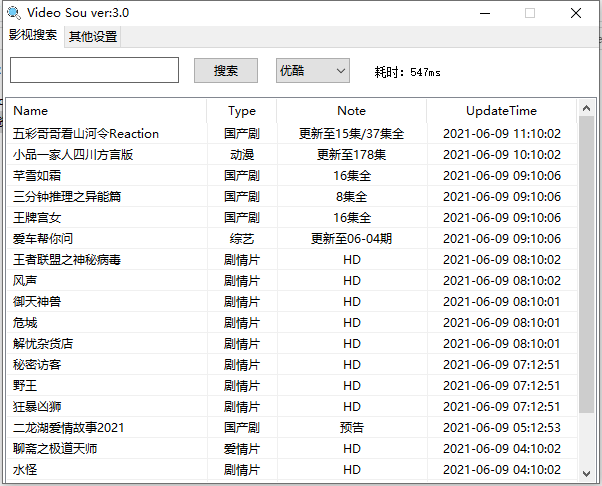This screenshot has width=602, height=486.
Task: Select the 爱车帮你问 entry
Action: coord(292,239)
